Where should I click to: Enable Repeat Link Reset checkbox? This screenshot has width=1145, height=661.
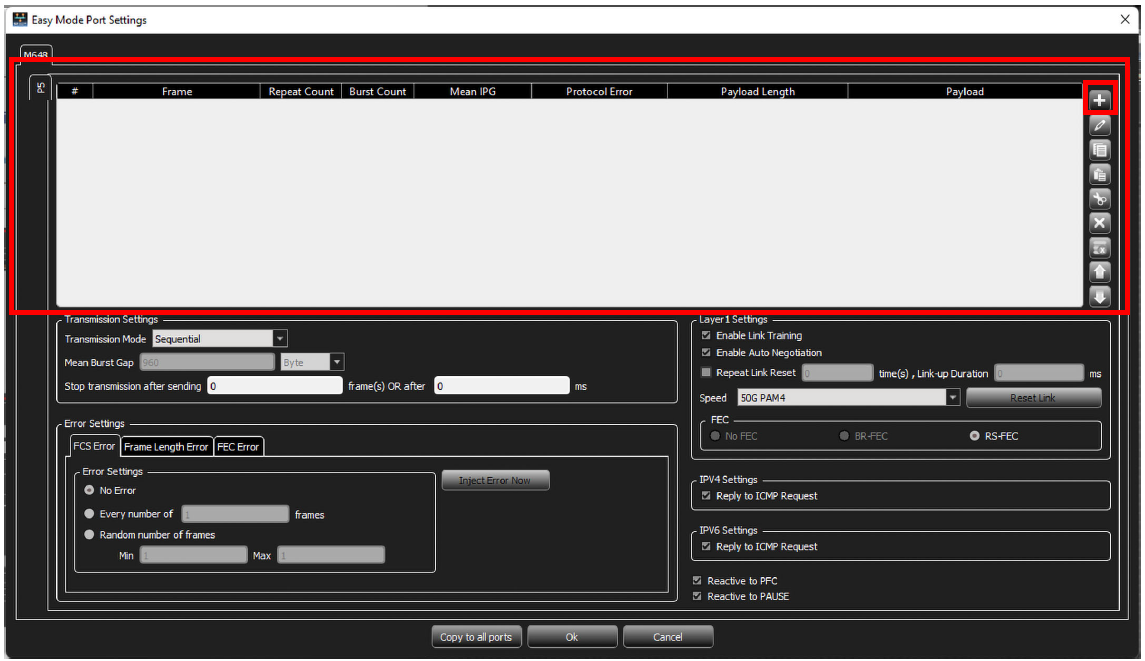coord(705,372)
